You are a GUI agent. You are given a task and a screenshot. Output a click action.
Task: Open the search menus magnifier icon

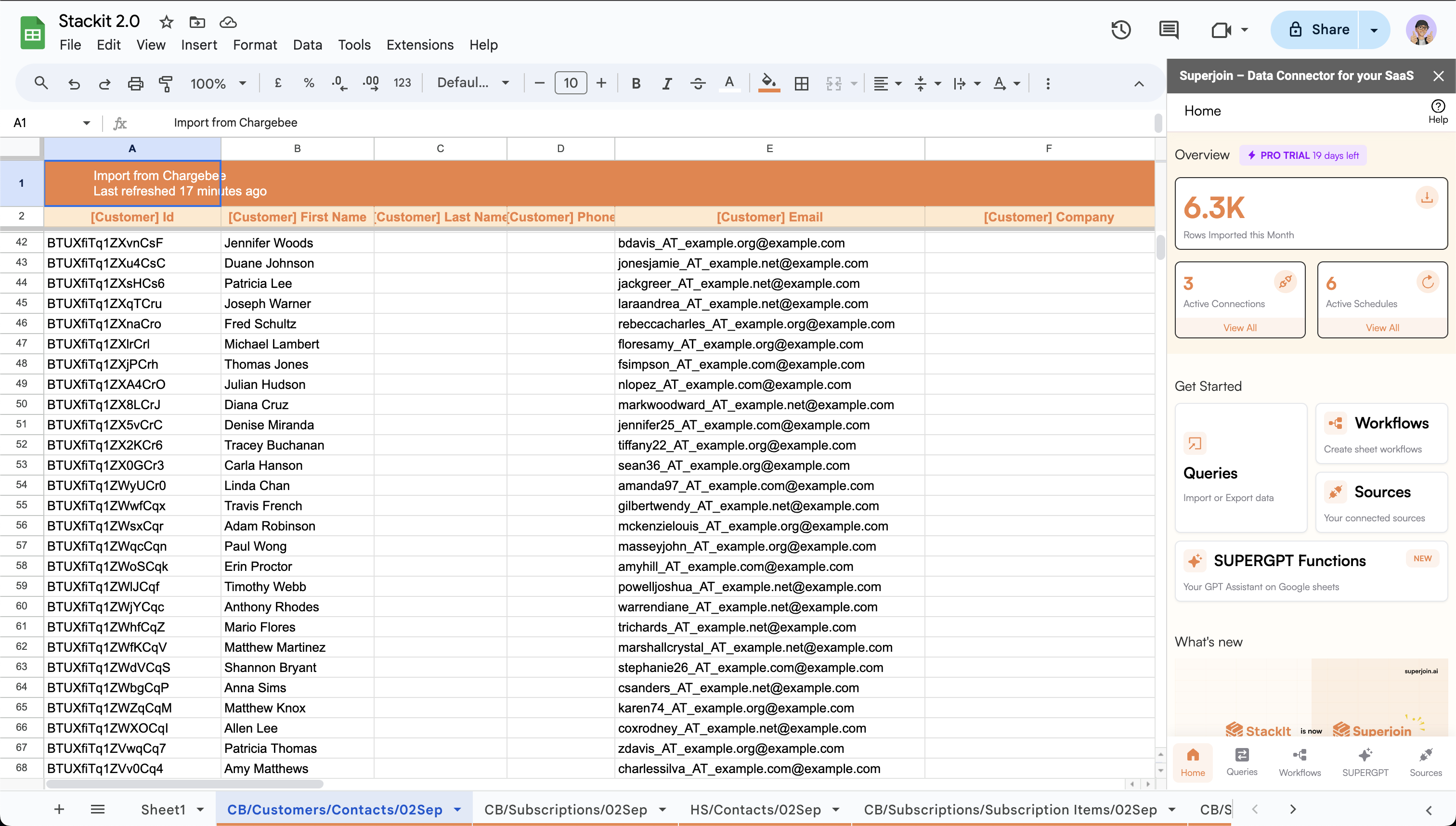41,83
